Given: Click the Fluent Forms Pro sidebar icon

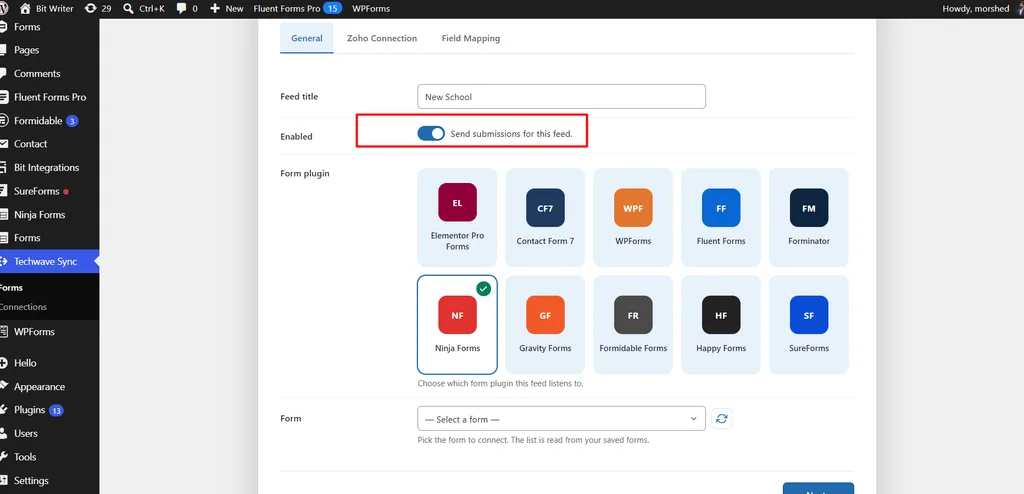Looking at the screenshot, I should click(3, 97).
